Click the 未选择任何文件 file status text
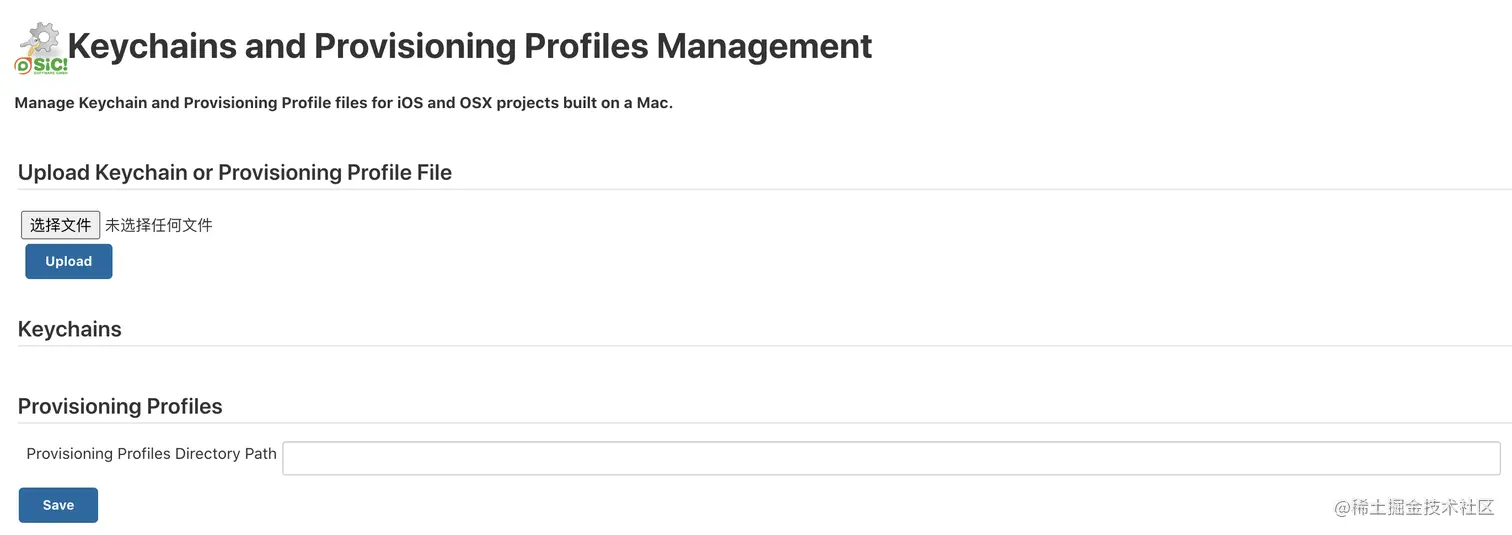The height and width of the screenshot is (535, 1512). pos(159,225)
